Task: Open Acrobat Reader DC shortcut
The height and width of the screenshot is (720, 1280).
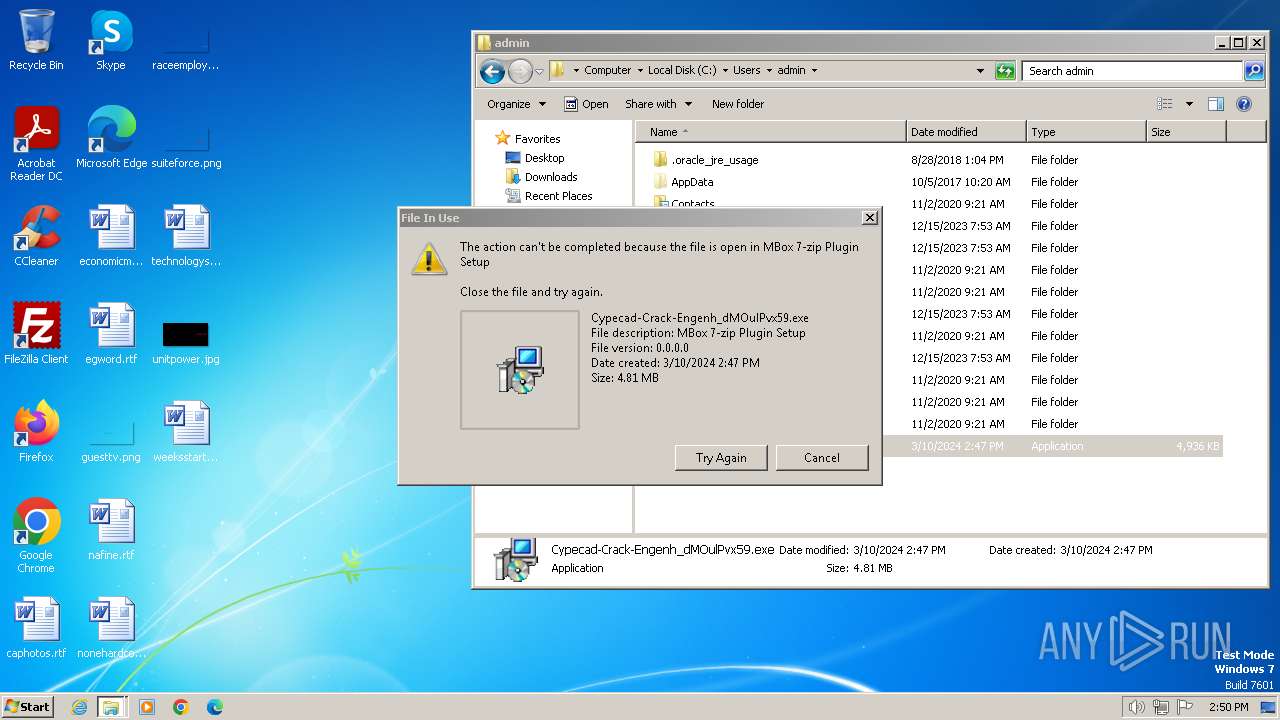Action: 36,144
